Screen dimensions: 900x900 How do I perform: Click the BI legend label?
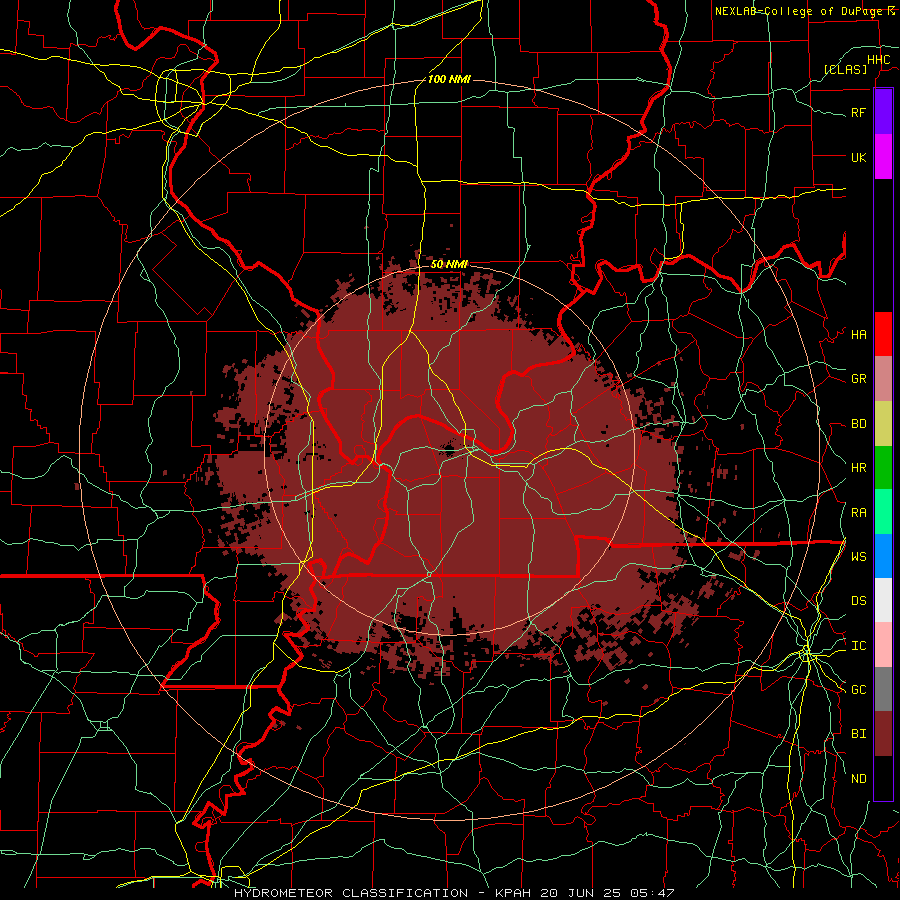tap(858, 734)
